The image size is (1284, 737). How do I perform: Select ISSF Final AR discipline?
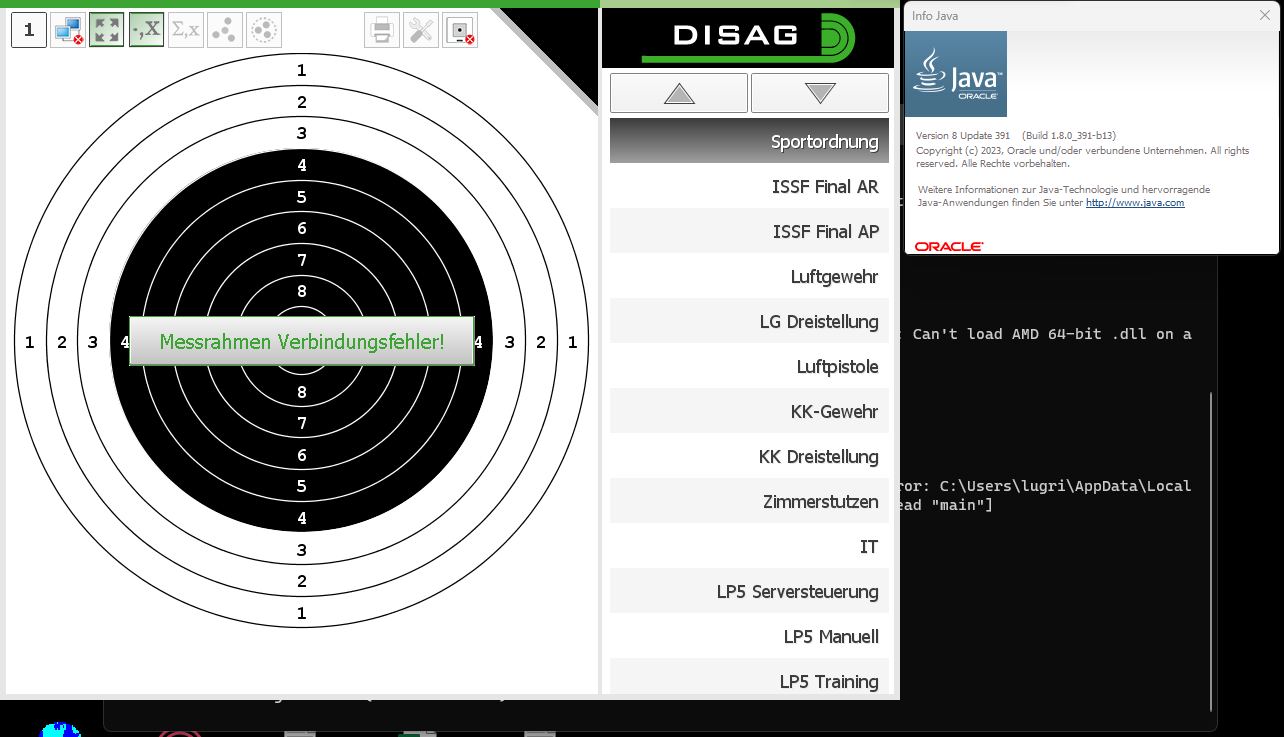pos(749,186)
